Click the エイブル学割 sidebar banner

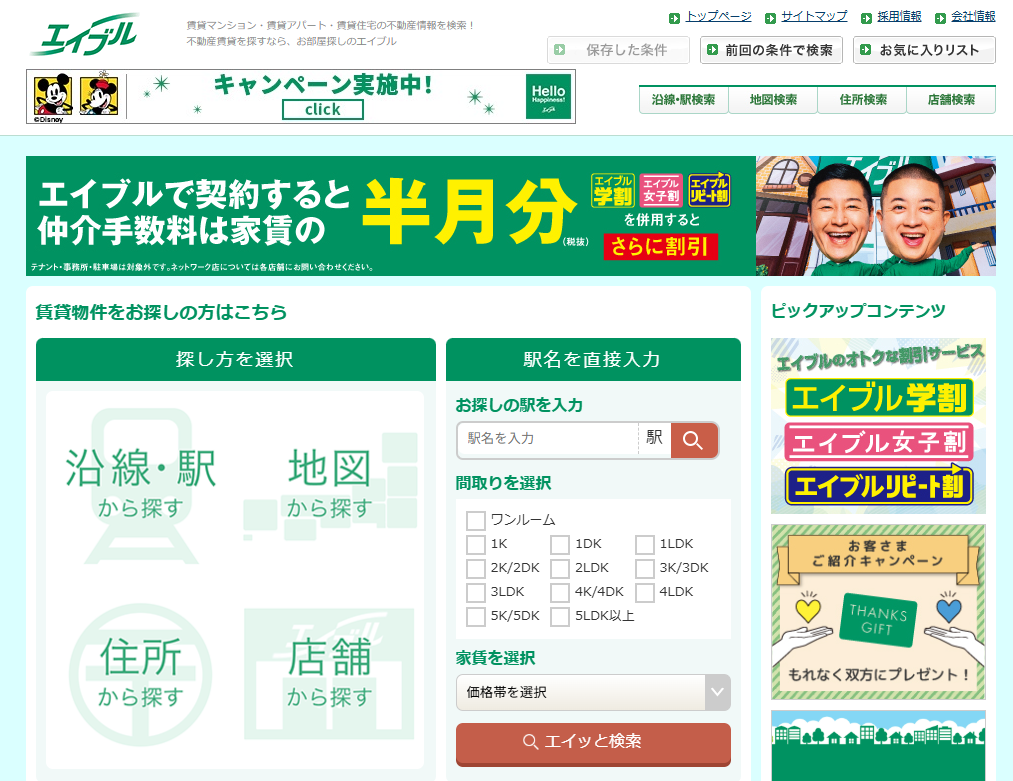[x=879, y=397]
